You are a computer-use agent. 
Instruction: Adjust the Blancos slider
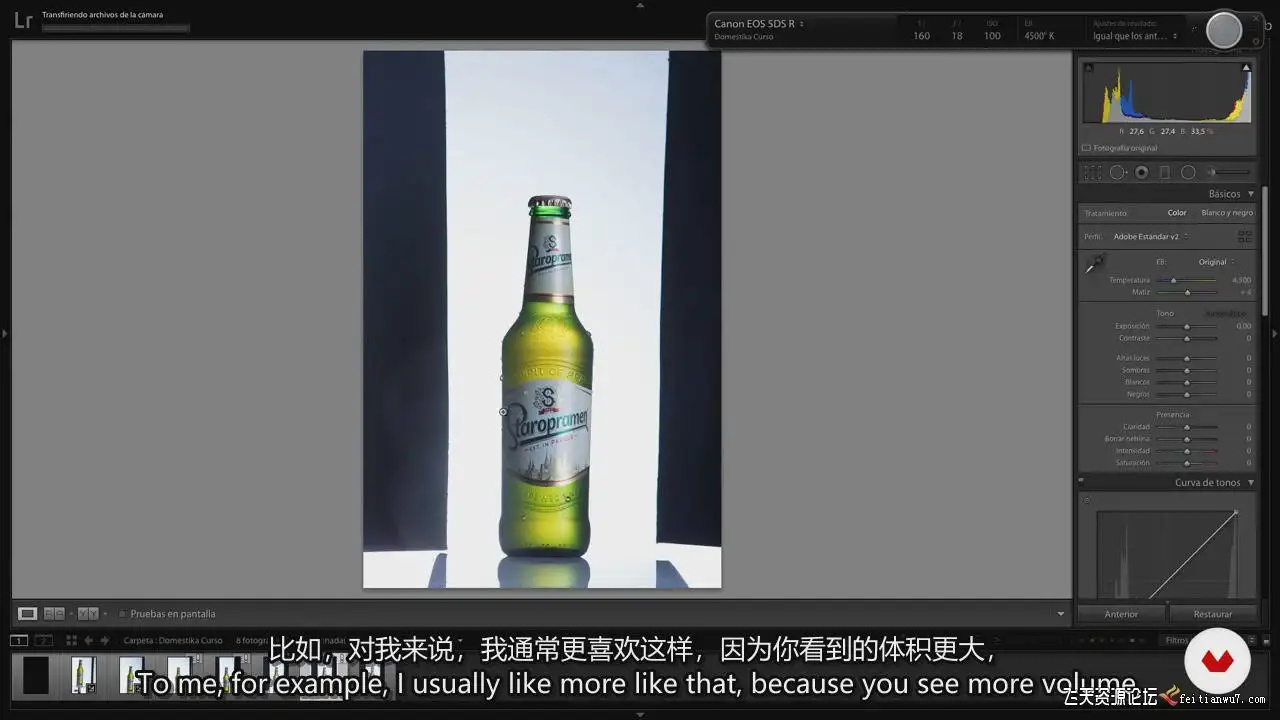tap(1187, 382)
